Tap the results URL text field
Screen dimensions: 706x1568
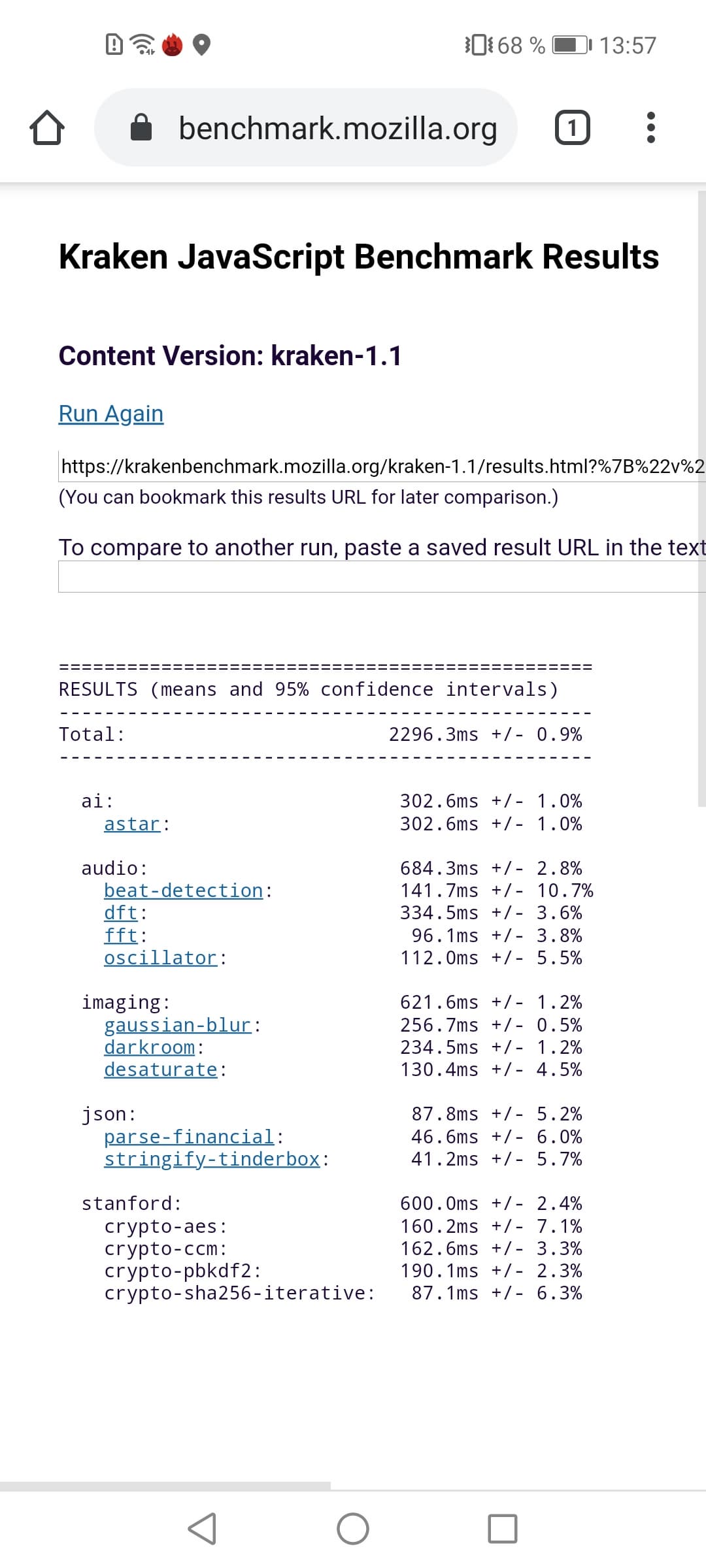[x=382, y=466]
